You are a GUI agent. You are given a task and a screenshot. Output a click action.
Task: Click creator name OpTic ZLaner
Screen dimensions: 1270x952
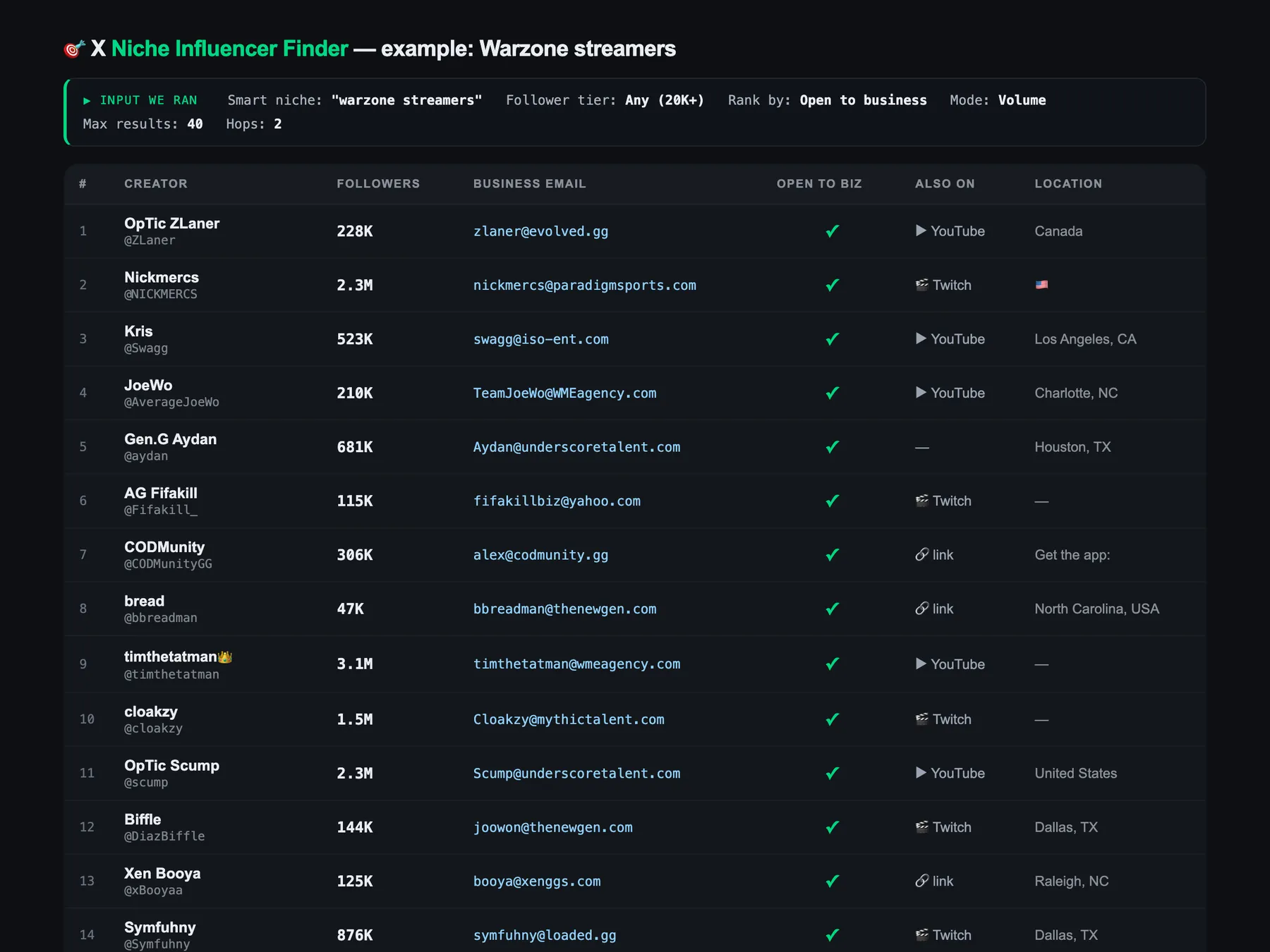coord(172,224)
